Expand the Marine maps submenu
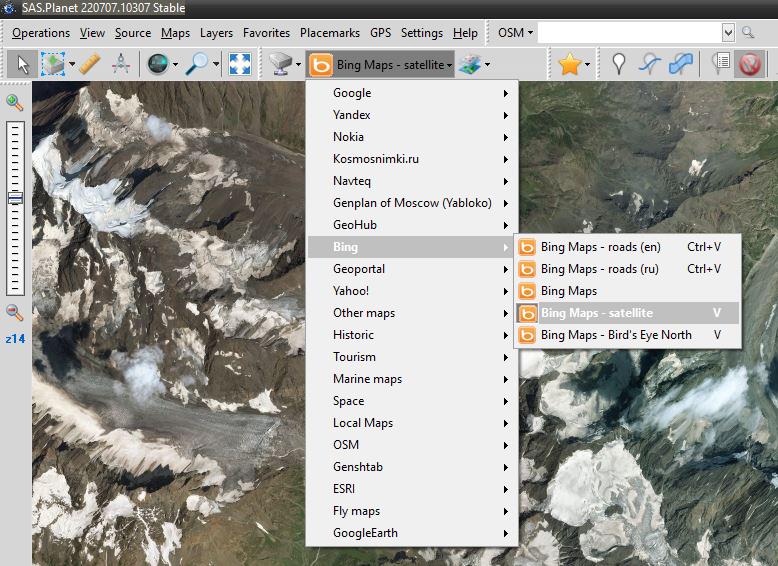 click(412, 379)
